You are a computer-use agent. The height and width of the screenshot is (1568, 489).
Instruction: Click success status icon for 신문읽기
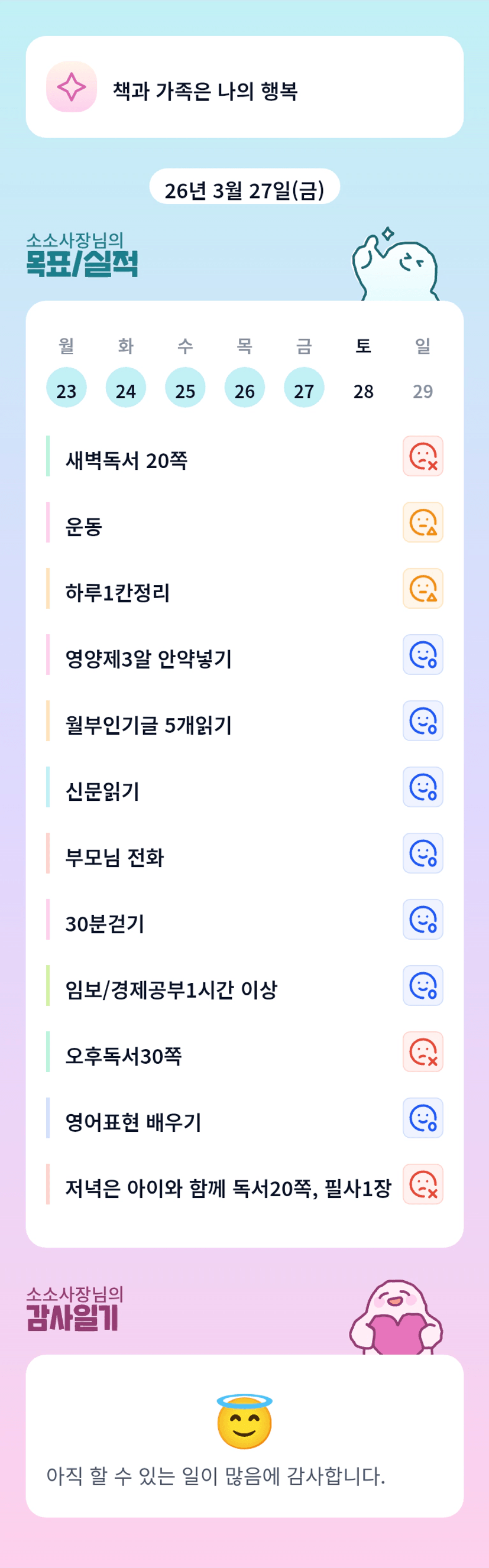coord(423,787)
